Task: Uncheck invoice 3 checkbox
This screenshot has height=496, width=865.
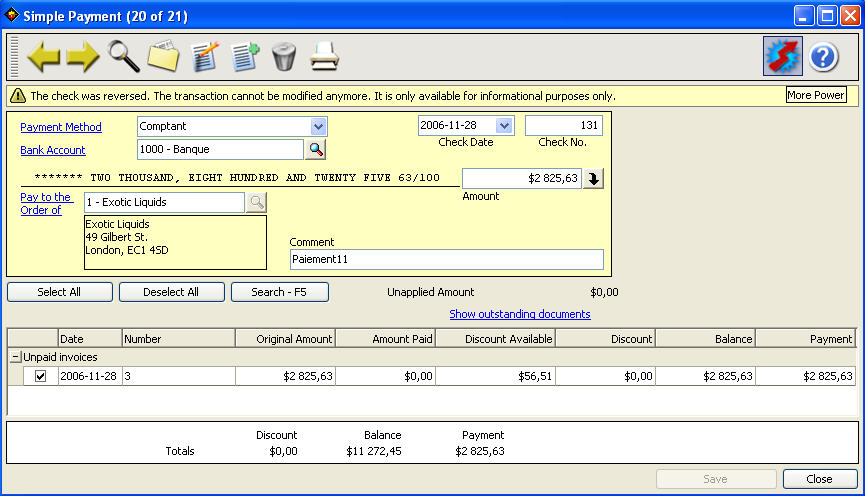Action: [x=40, y=376]
